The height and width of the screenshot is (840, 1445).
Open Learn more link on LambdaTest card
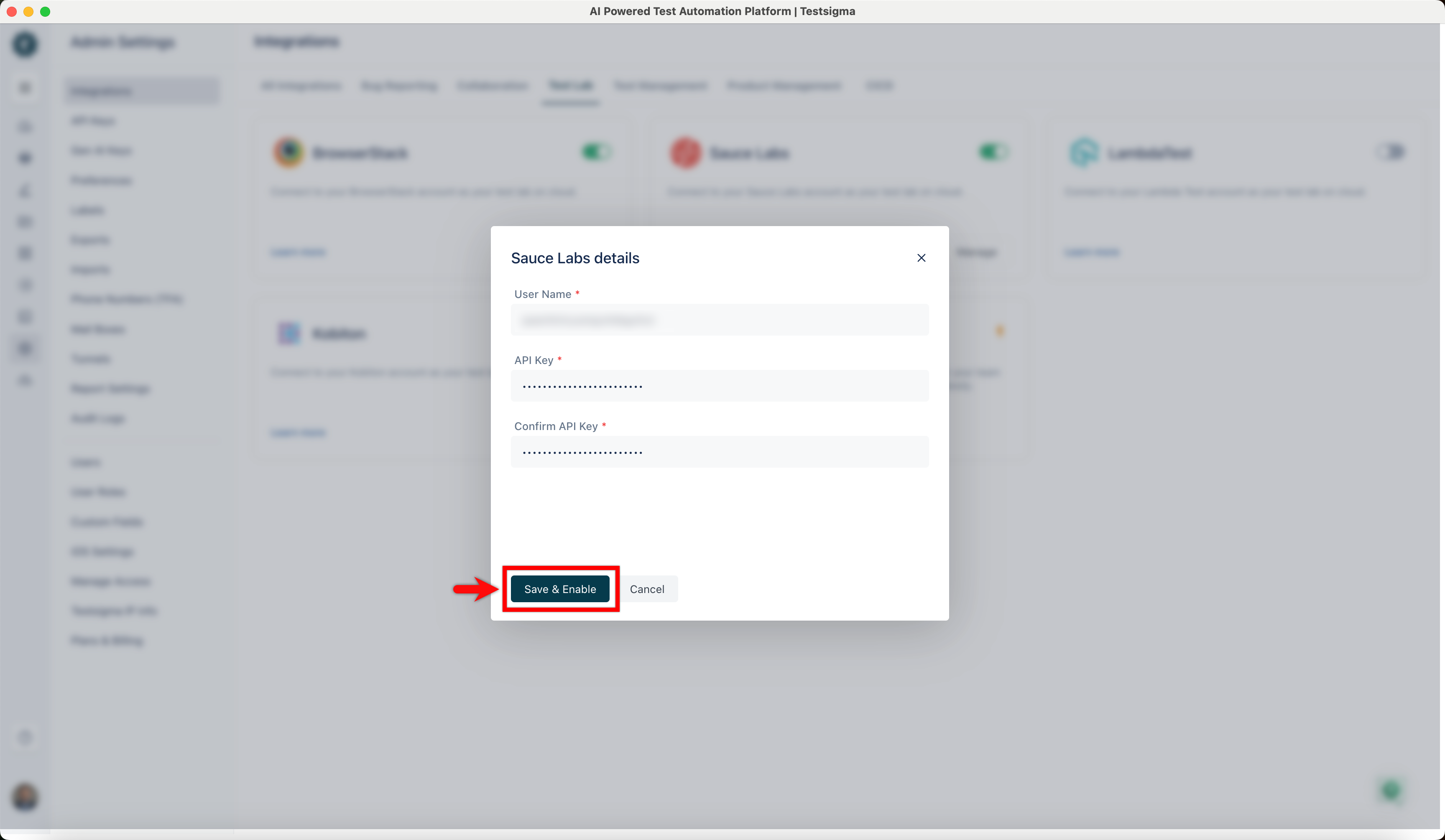[1091, 252]
